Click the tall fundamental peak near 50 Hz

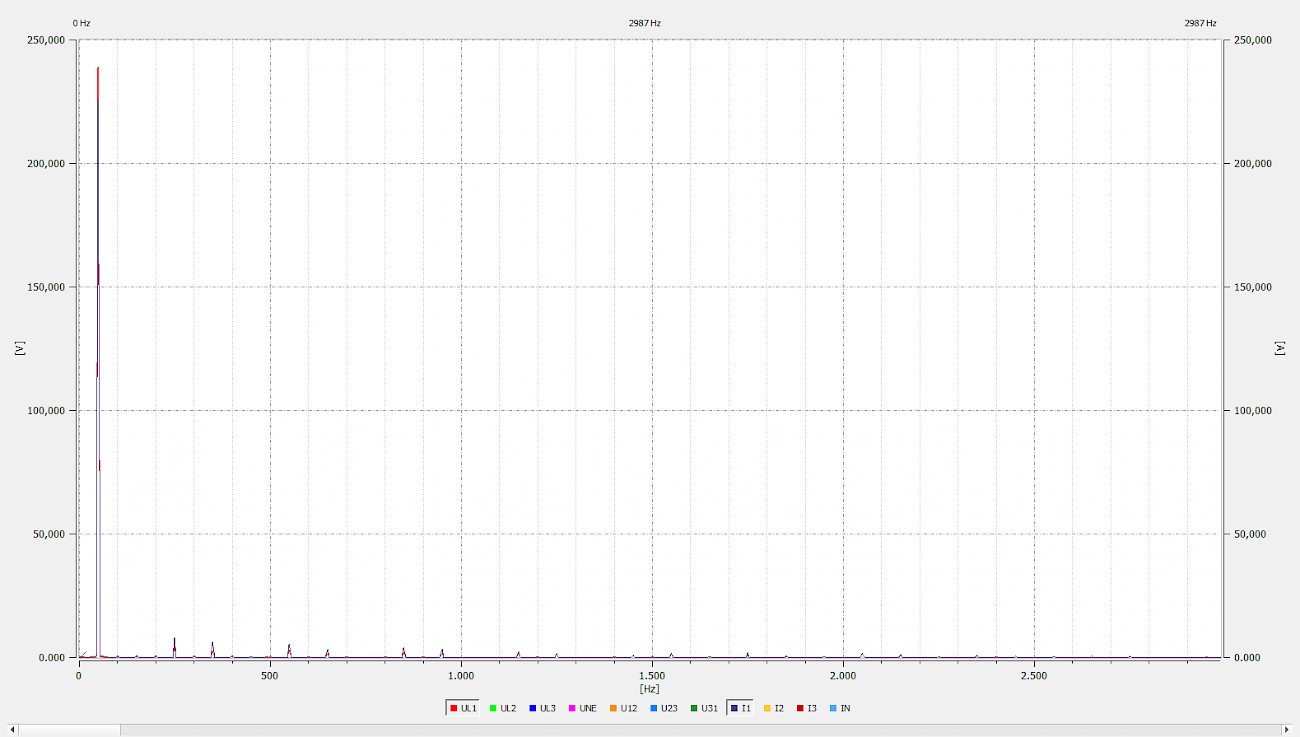tap(98, 360)
